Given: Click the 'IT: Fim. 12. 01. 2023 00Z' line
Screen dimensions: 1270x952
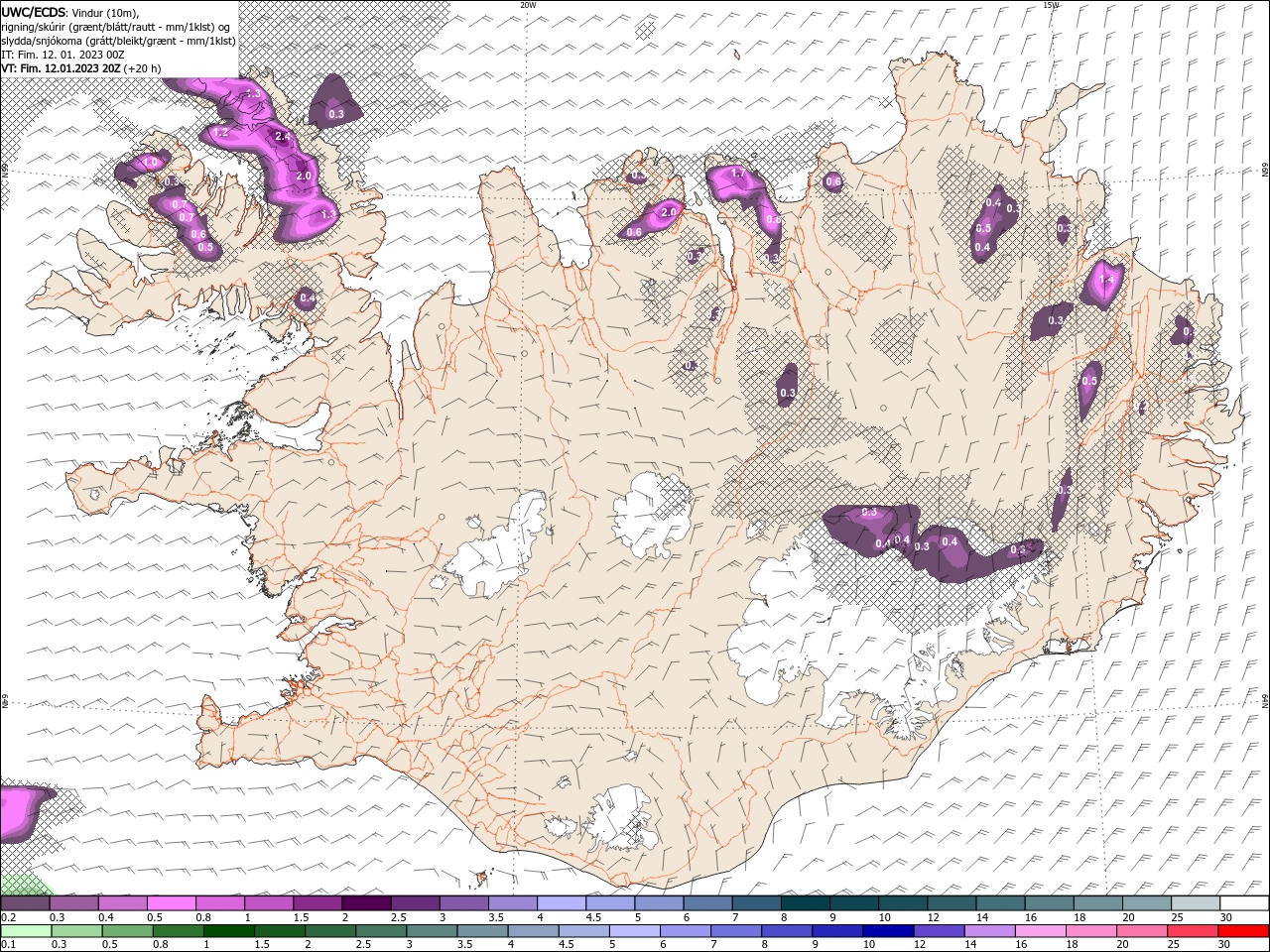Looking at the screenshot, I should click(63, 55).
